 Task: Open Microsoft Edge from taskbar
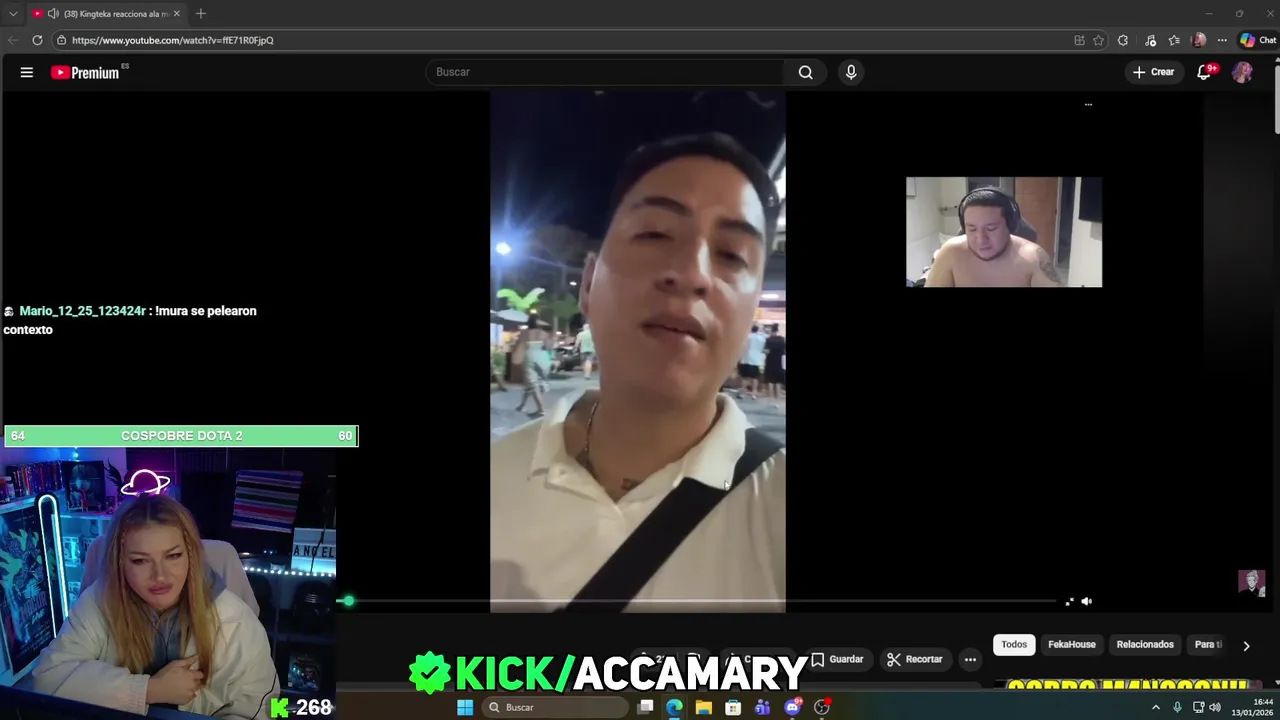[675, 707]
